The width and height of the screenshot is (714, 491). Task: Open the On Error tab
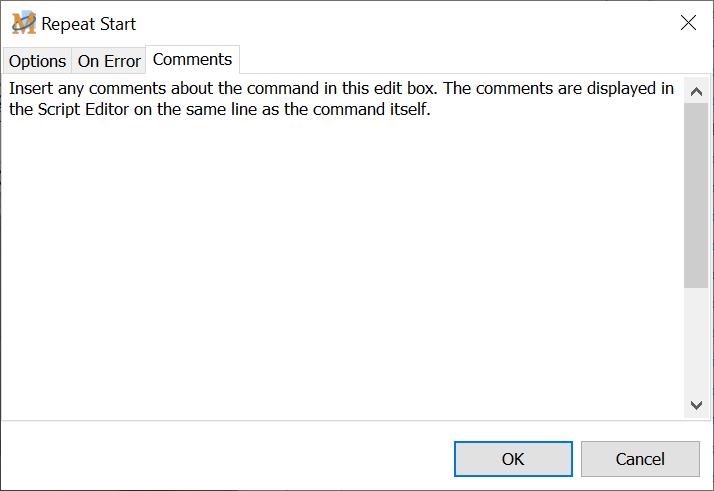(x=109, y=61)
